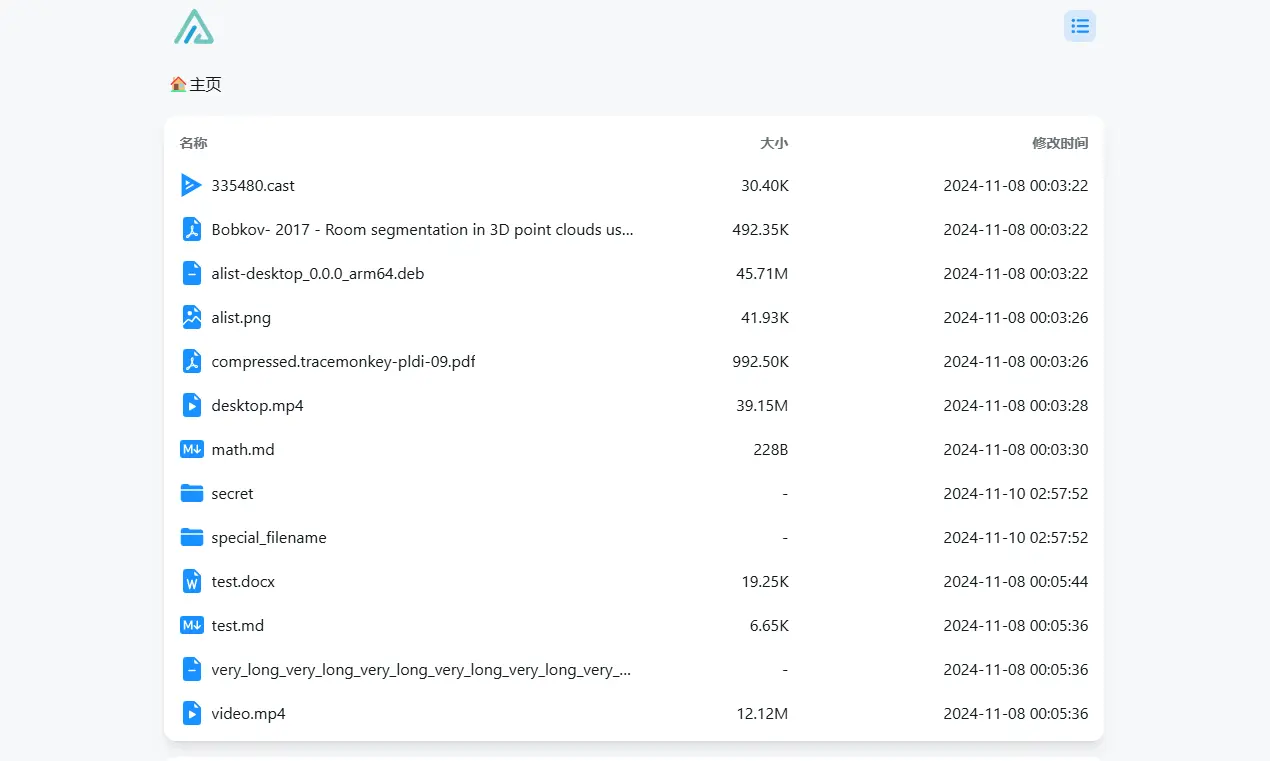Click the house icon in the breadcrumb

(178, 85)
